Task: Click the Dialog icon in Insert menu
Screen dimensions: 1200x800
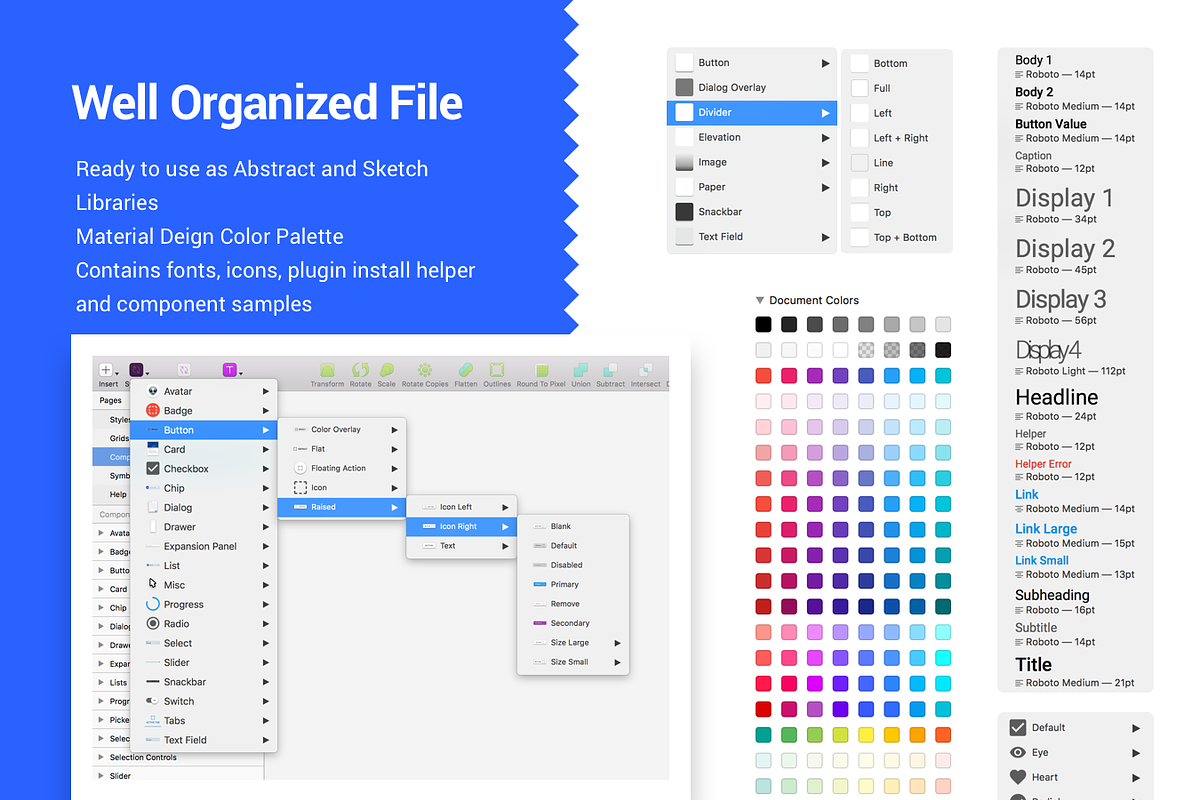Action: tap(153, 507)
